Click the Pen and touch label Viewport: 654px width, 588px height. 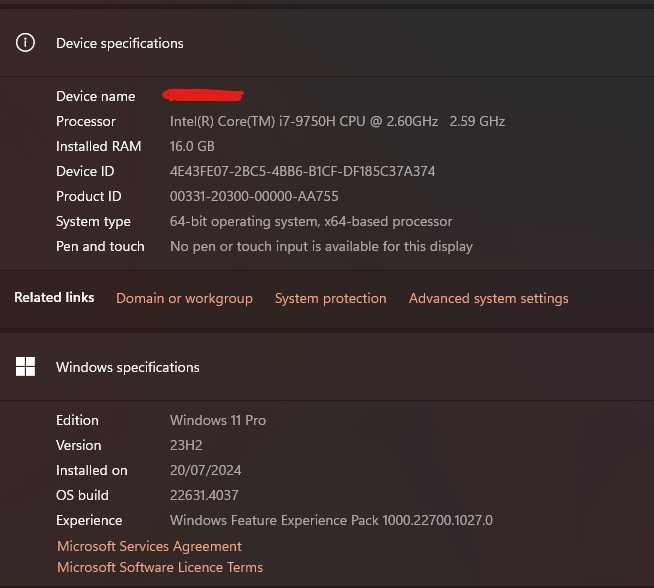(100, 246)
